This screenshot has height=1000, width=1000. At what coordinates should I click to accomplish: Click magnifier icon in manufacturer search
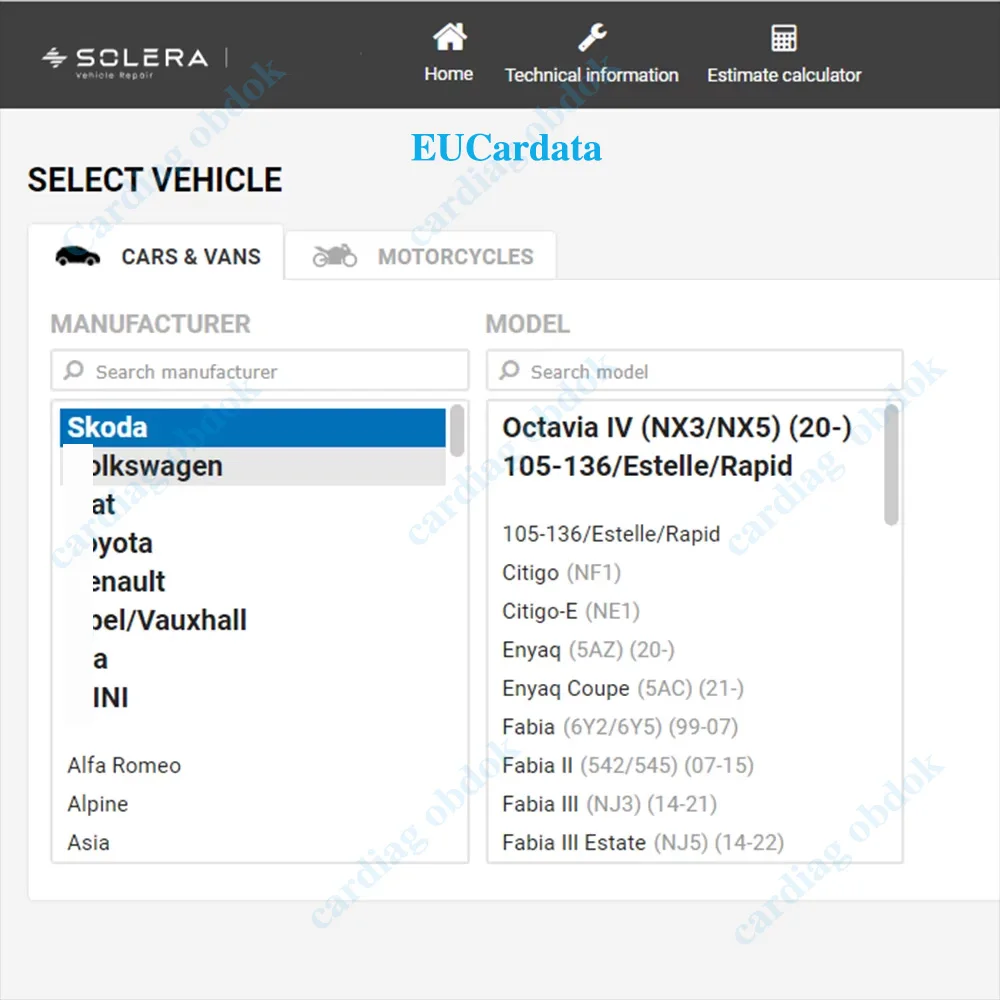pyautogui.click(x=74, y=370)
